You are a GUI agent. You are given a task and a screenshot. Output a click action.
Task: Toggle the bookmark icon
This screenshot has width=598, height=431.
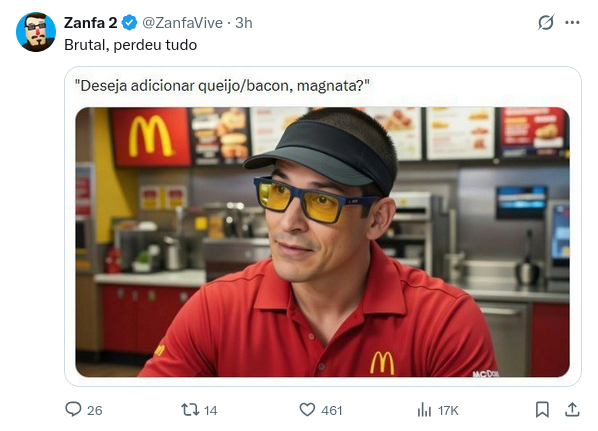[x=542, y=410]
